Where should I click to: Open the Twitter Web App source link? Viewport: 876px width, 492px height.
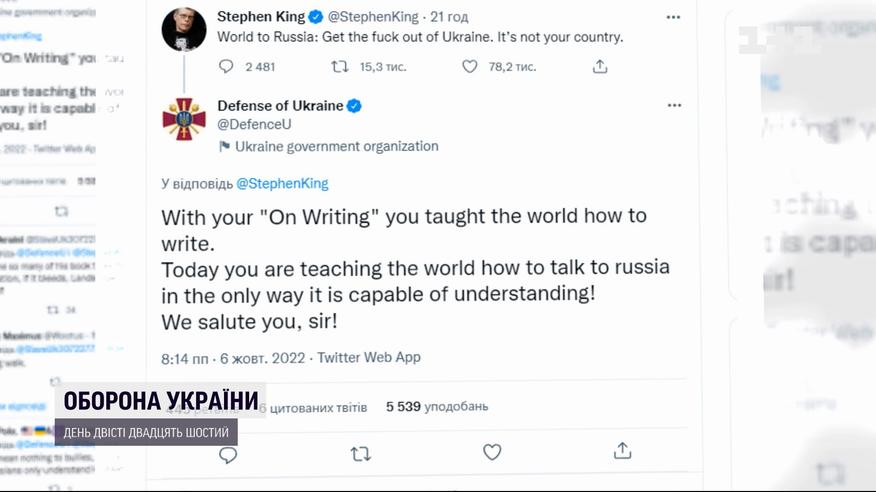coord(370,357)
